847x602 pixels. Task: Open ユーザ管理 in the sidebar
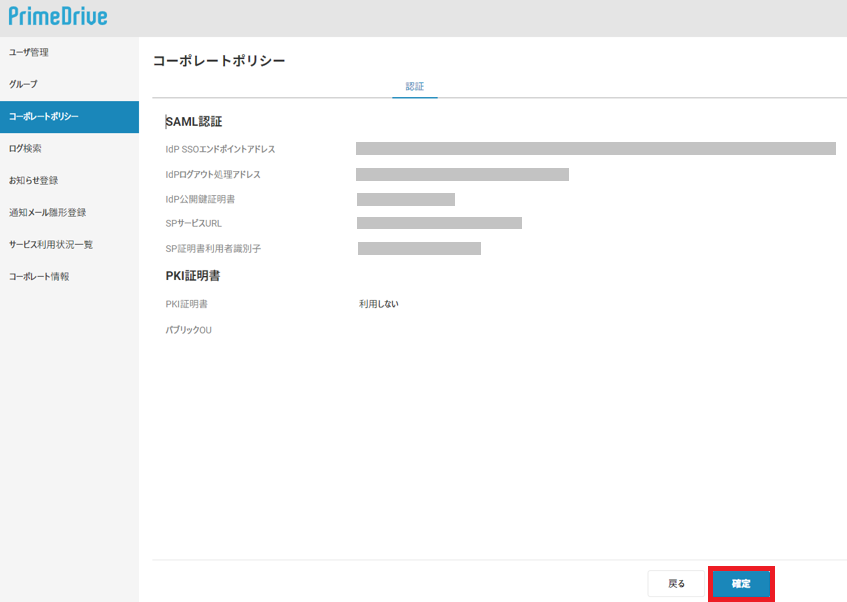pos(29,52)
